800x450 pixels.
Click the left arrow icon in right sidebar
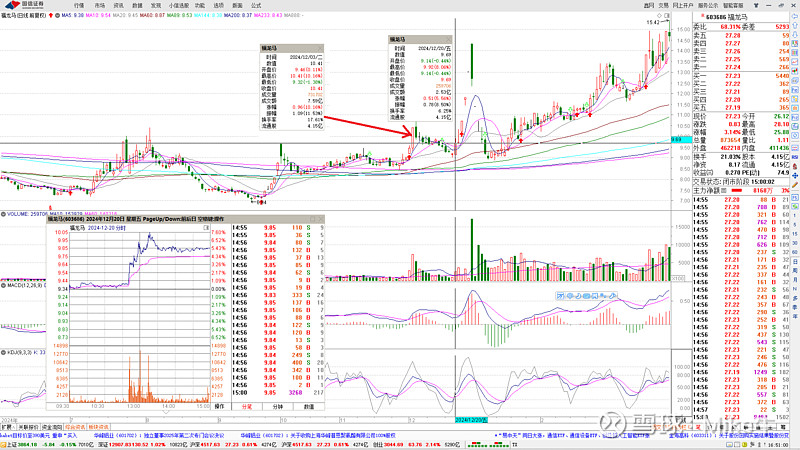(795, 16)
